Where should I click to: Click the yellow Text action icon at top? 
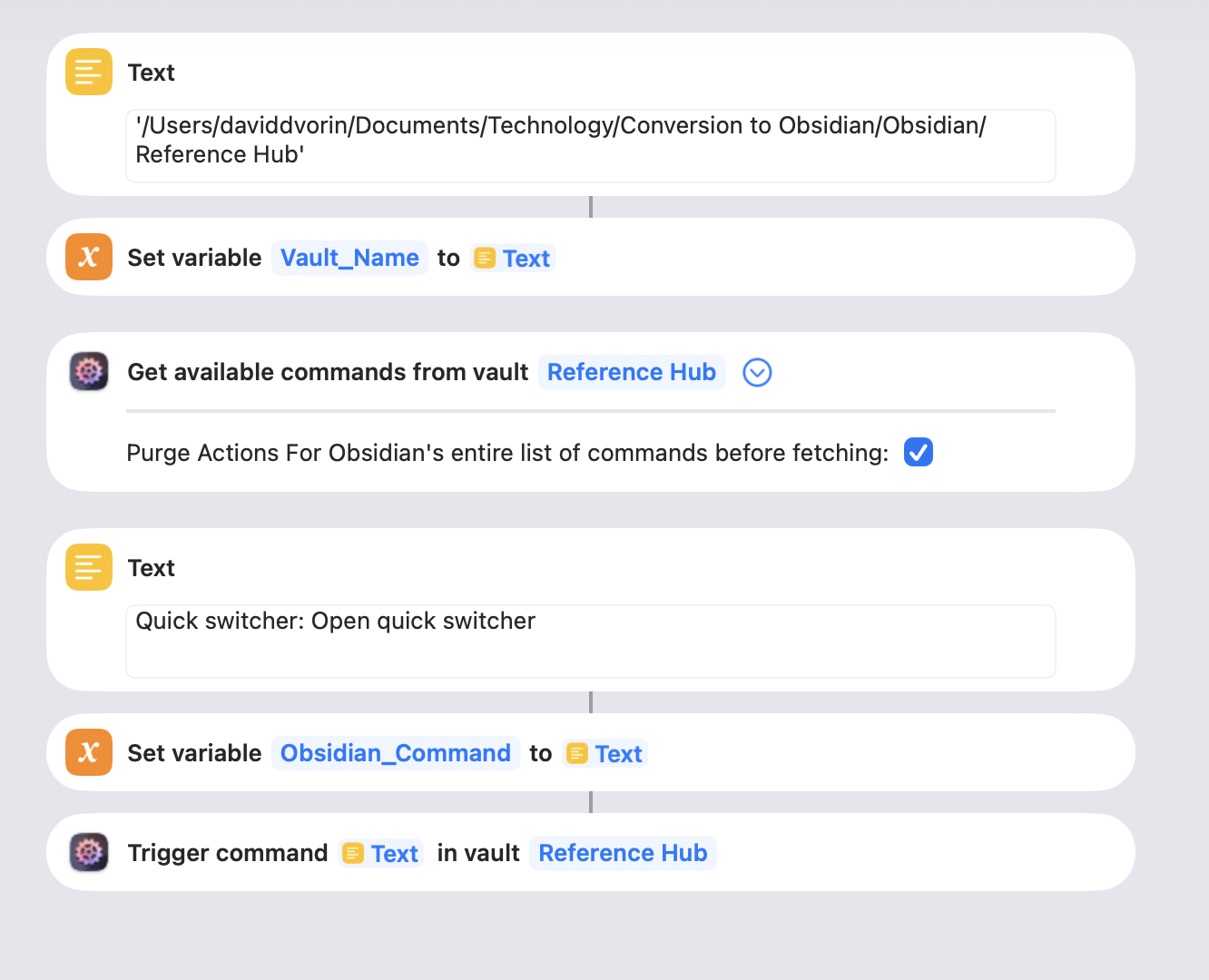(89, 72)
